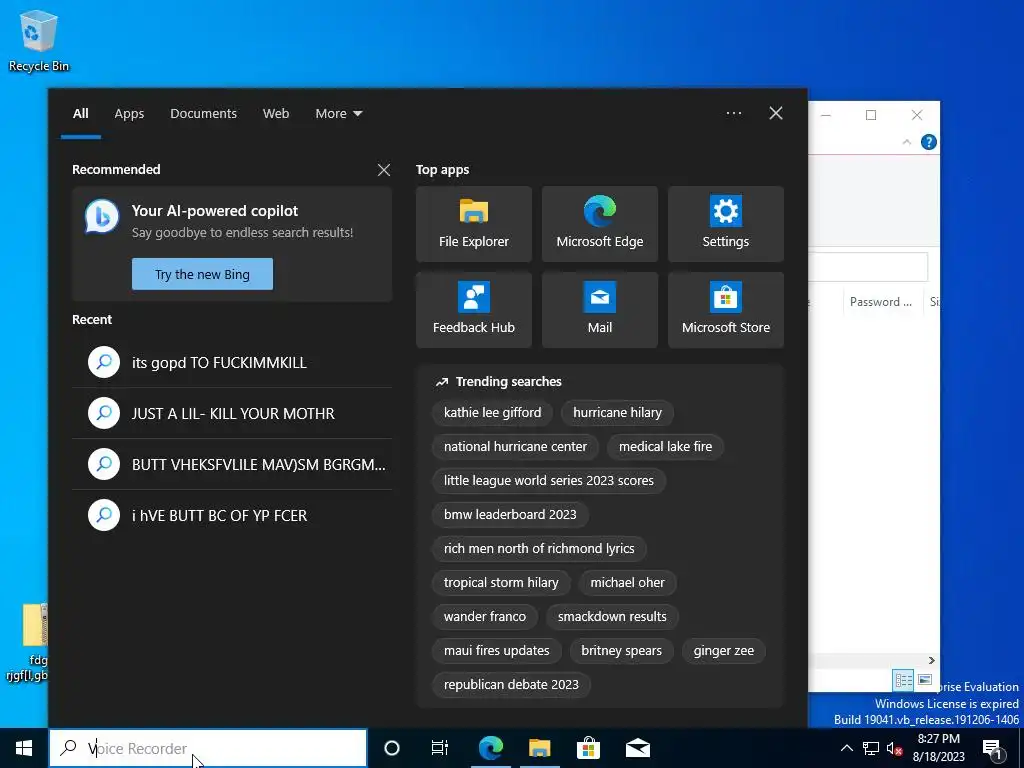Open Cortana circle on taskbar
Image resolution: width=1024 pixels, height=768 pixels.
392,748
